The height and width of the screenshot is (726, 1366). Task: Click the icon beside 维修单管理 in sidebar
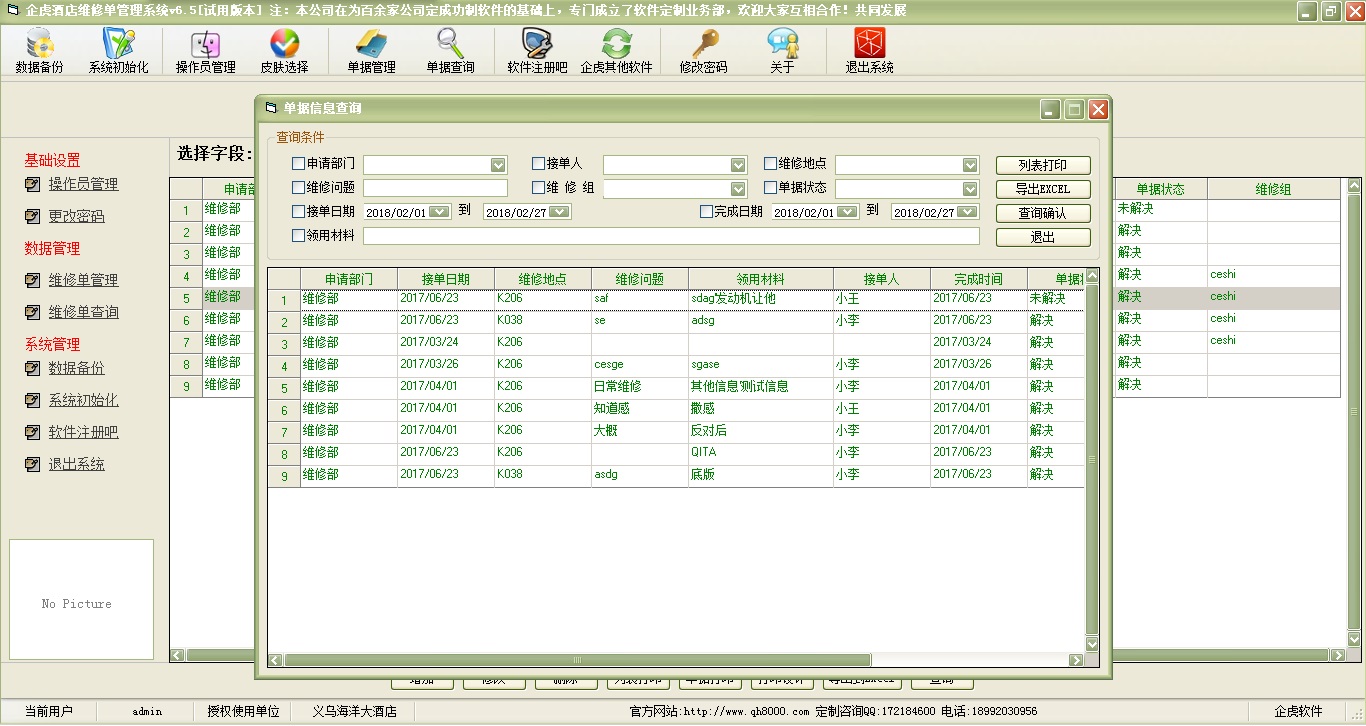click(33, 280)
